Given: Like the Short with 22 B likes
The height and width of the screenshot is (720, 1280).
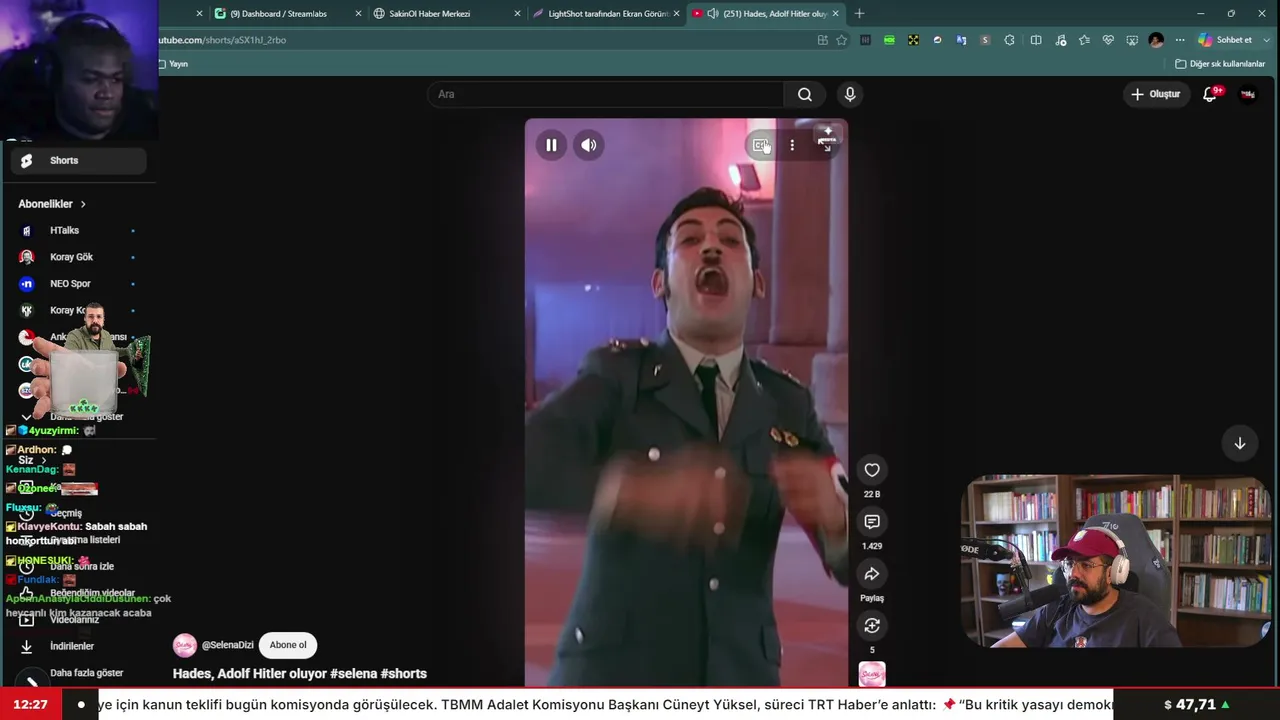Looking at the screenshot, I should (872, 470).
